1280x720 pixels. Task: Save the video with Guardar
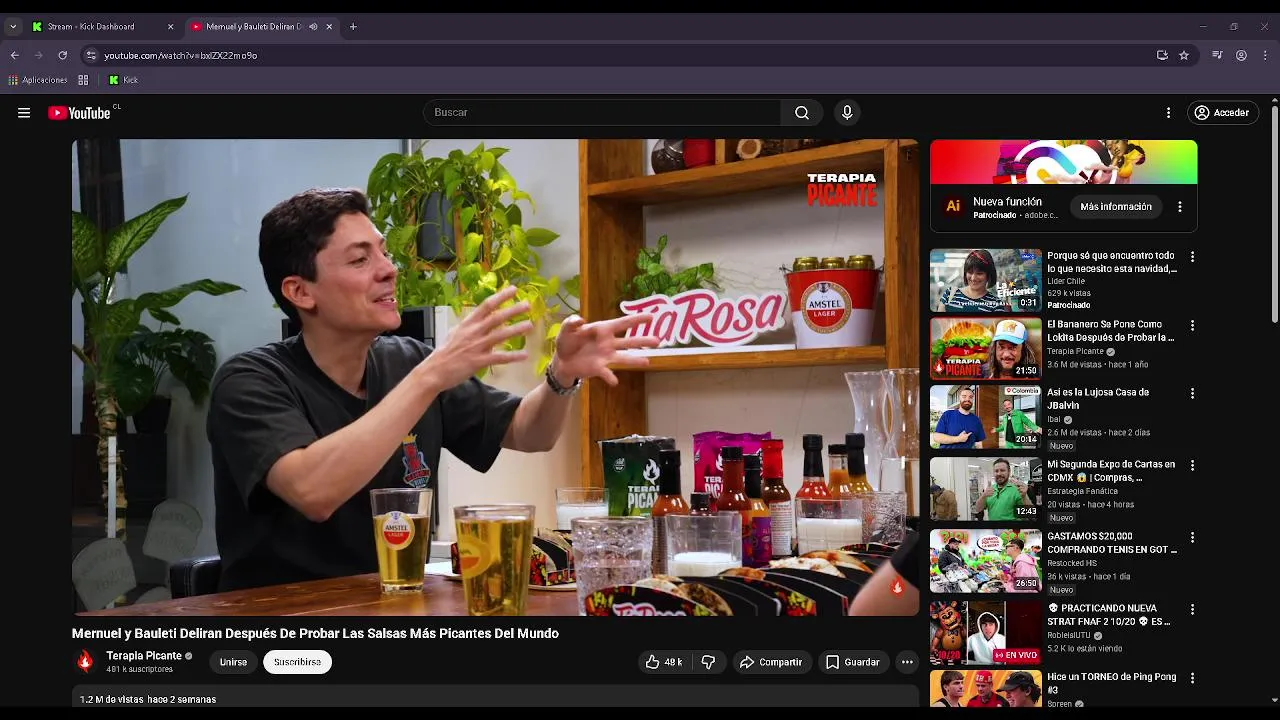(853, 662)
